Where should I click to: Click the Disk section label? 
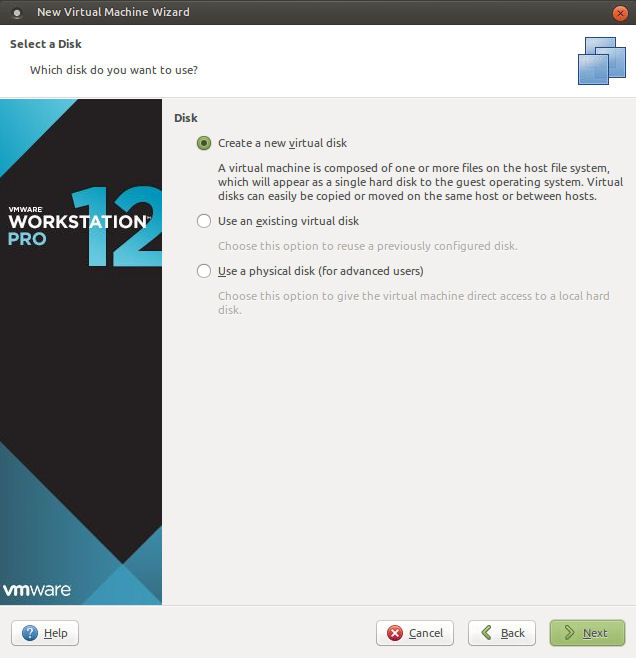(x=186, y=118)
